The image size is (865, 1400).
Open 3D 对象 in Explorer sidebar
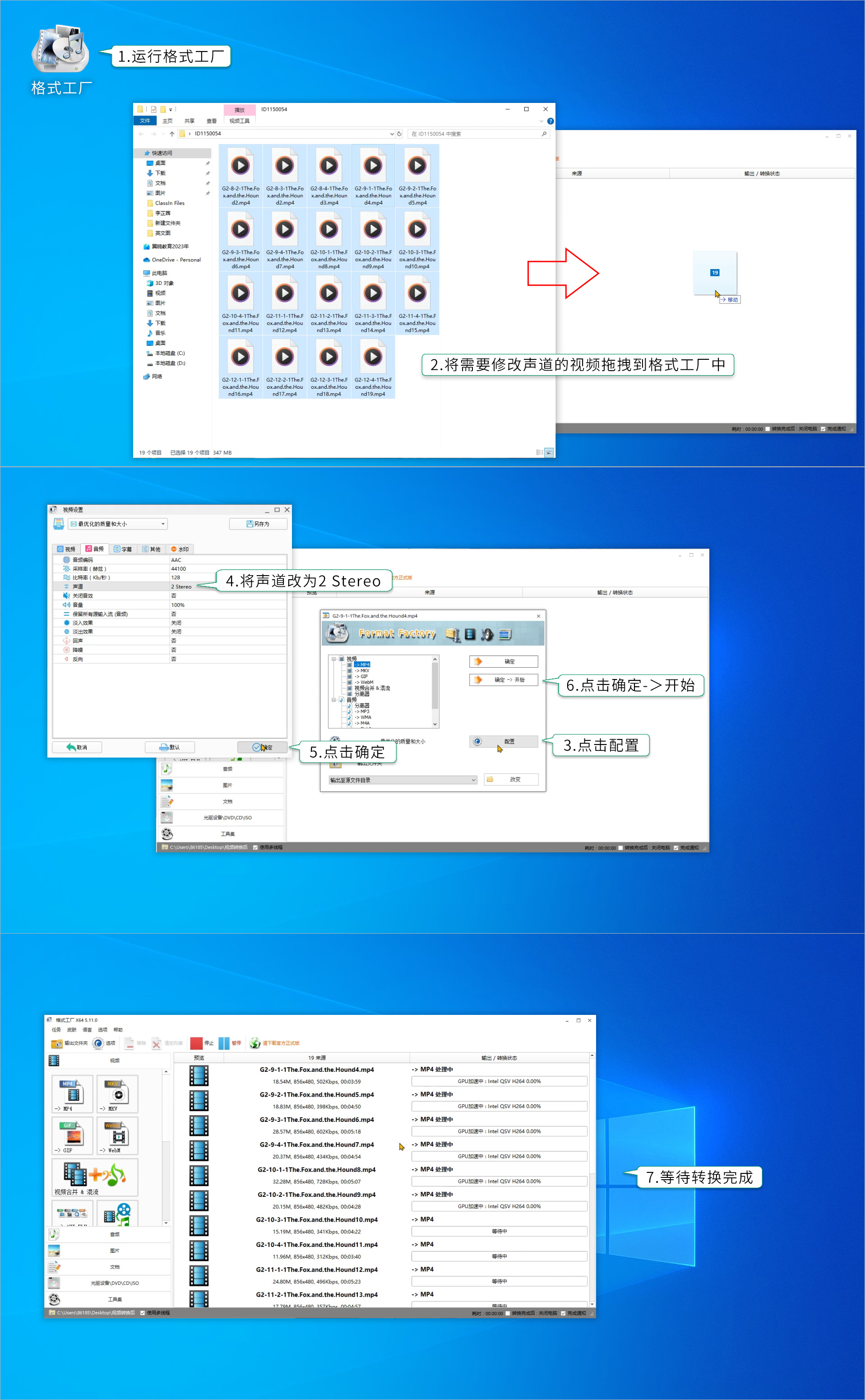coord(160,284)
